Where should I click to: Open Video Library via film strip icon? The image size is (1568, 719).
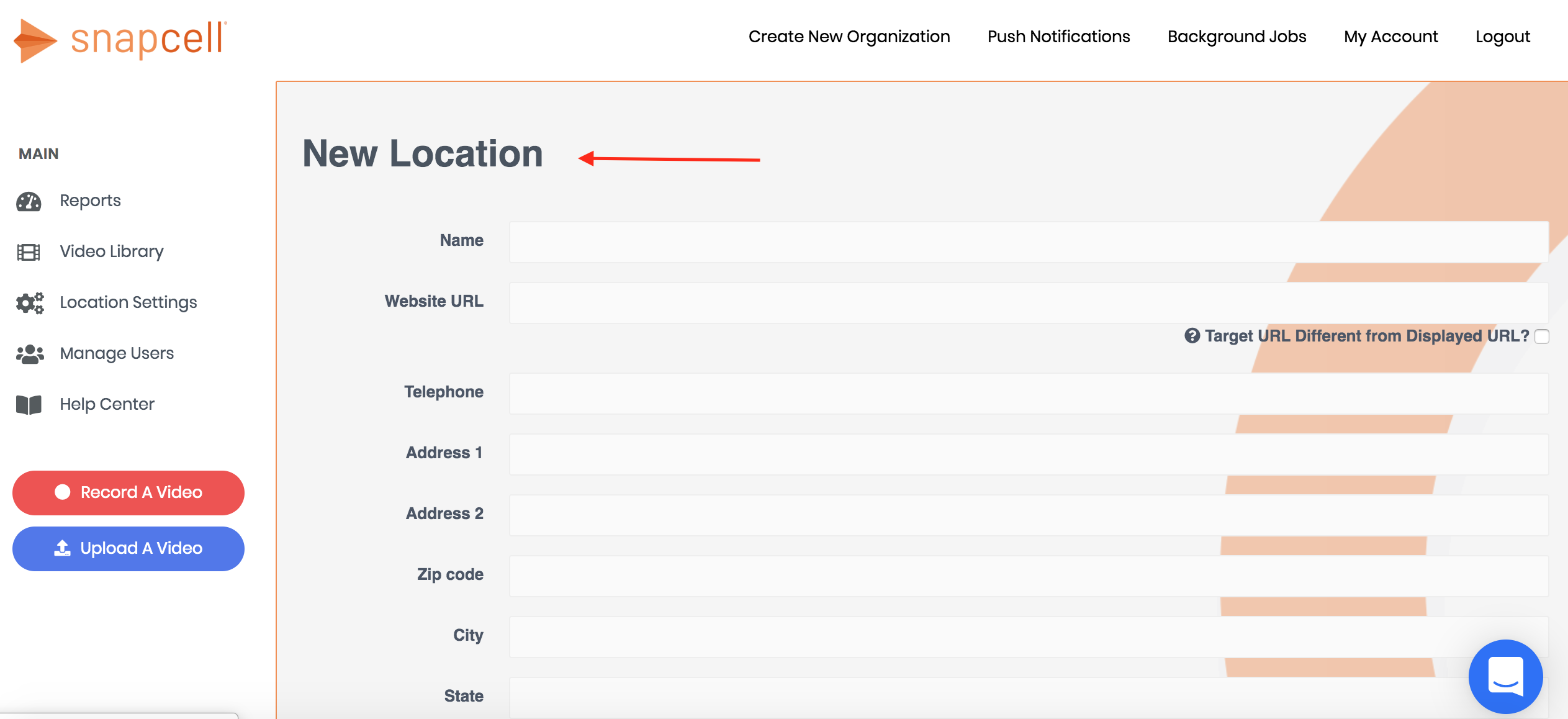click(29, 251)
